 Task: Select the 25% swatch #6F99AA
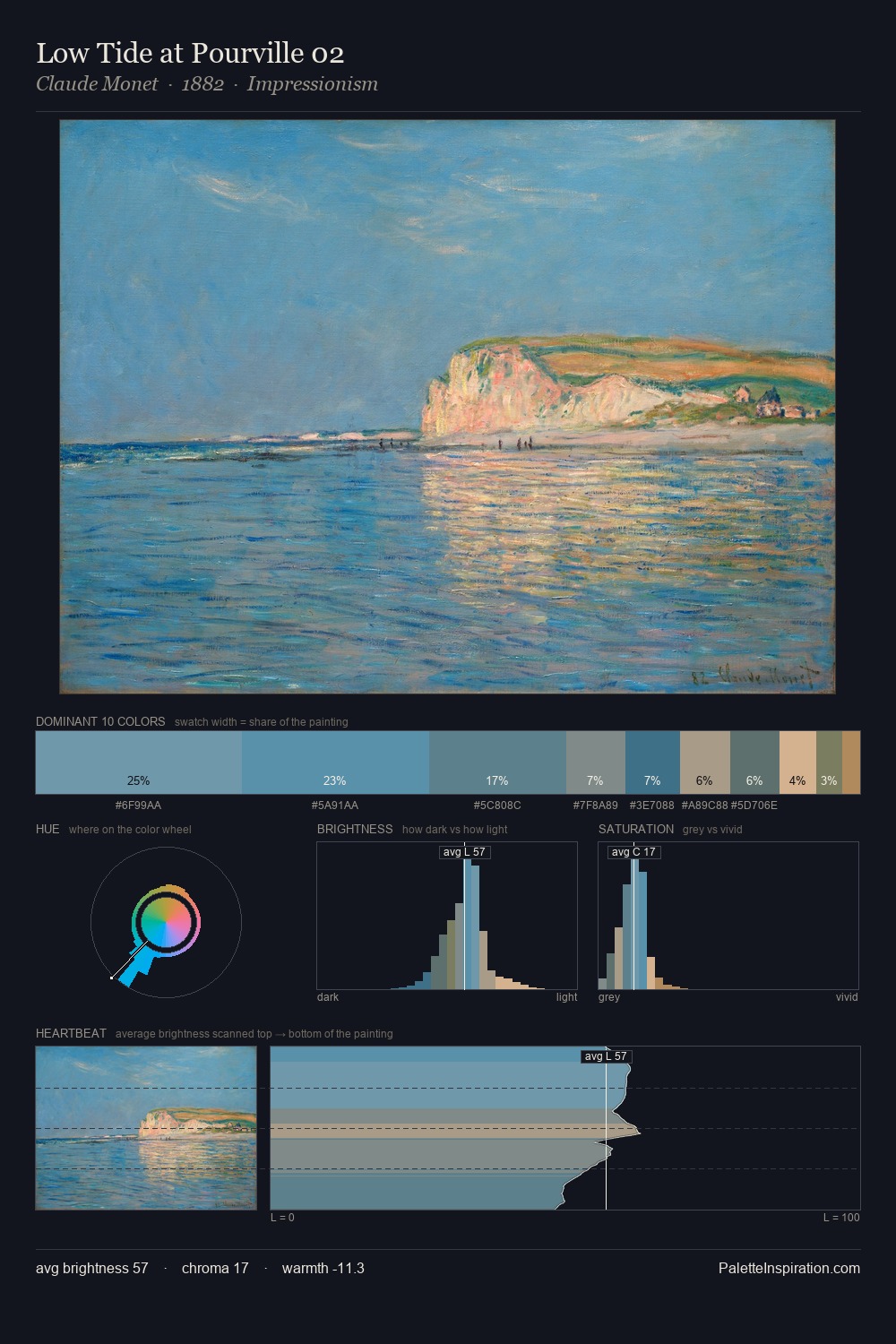pyautogui.click(x=139, y=762)
